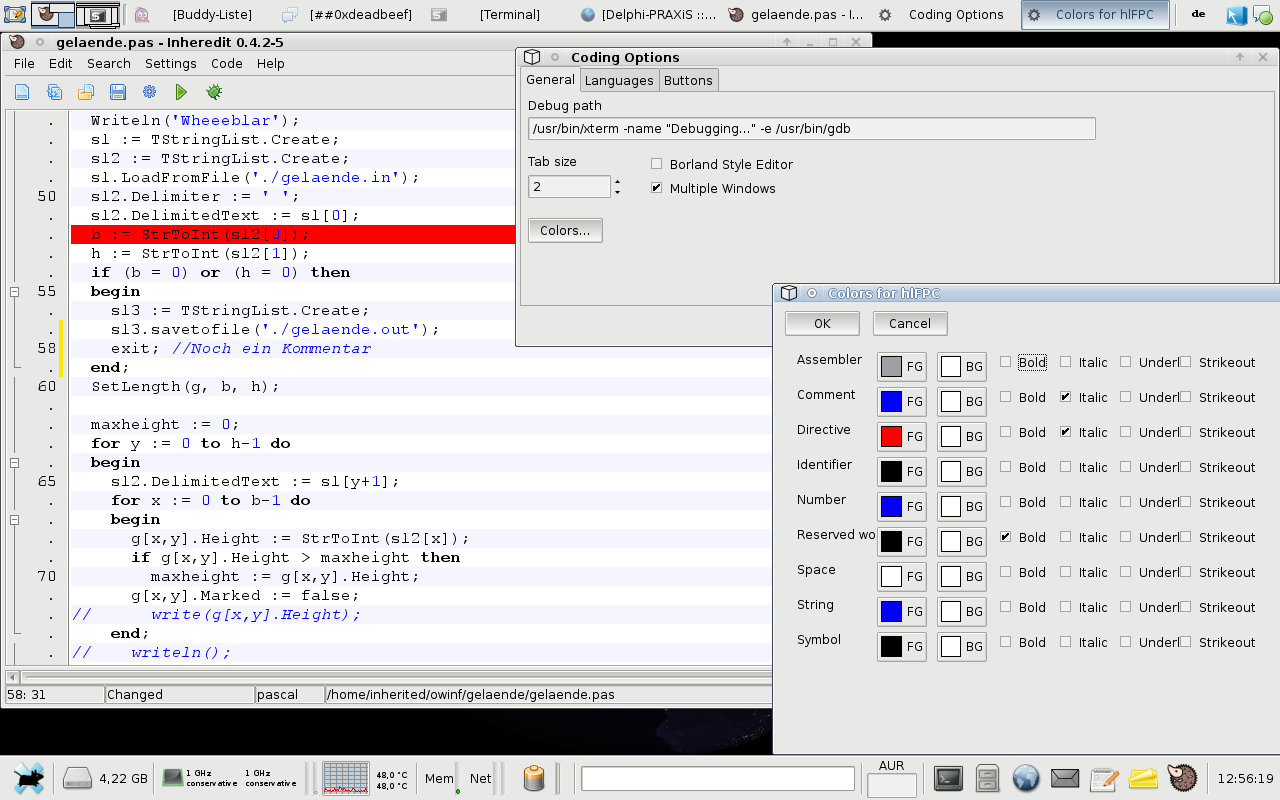The width and height of the screenshot is (1280, 800).
Task: Start debugging with the green bug icon
Action: (x=214, y=92)
